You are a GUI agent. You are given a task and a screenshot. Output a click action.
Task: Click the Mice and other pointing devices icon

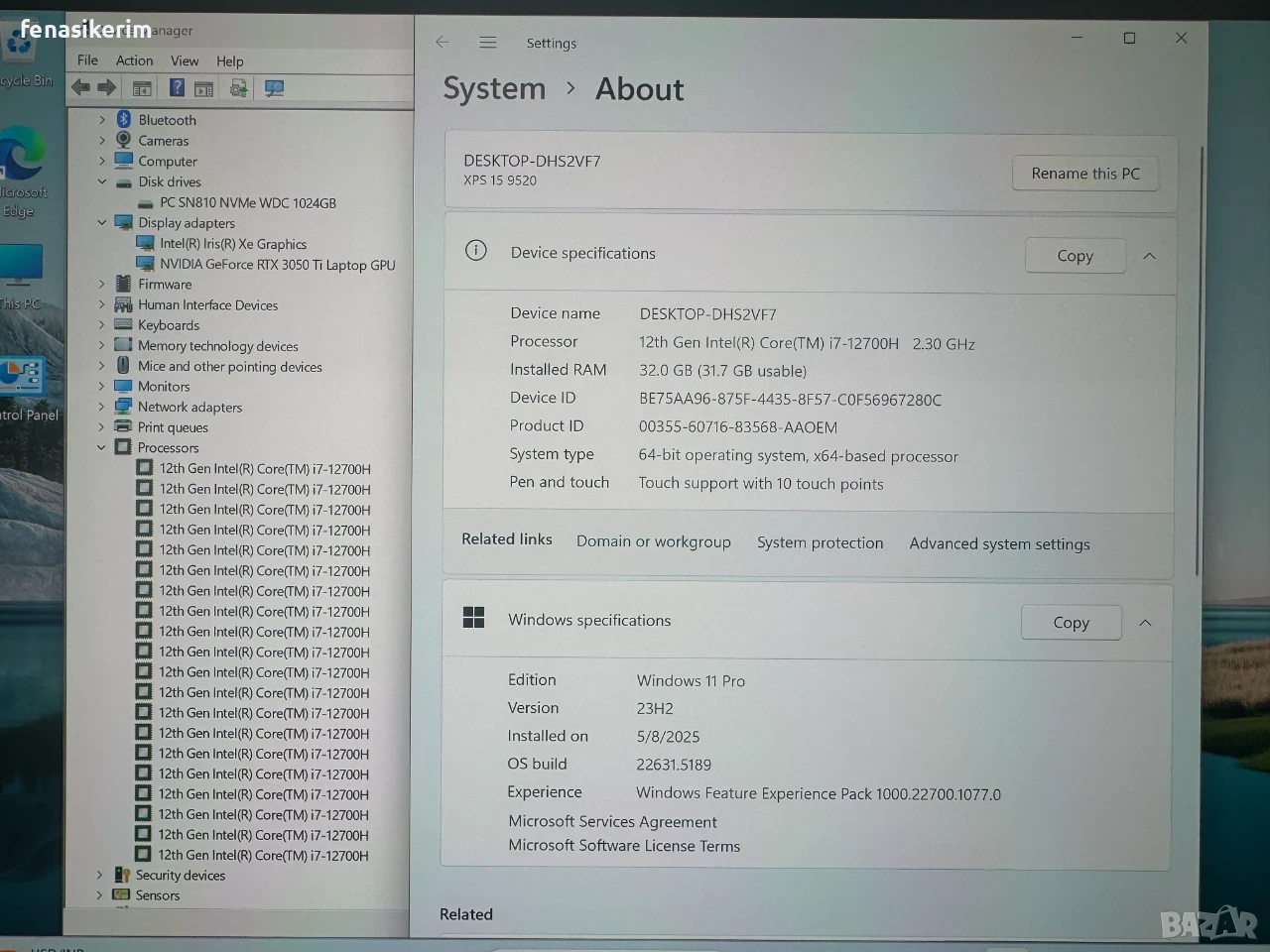124,366
